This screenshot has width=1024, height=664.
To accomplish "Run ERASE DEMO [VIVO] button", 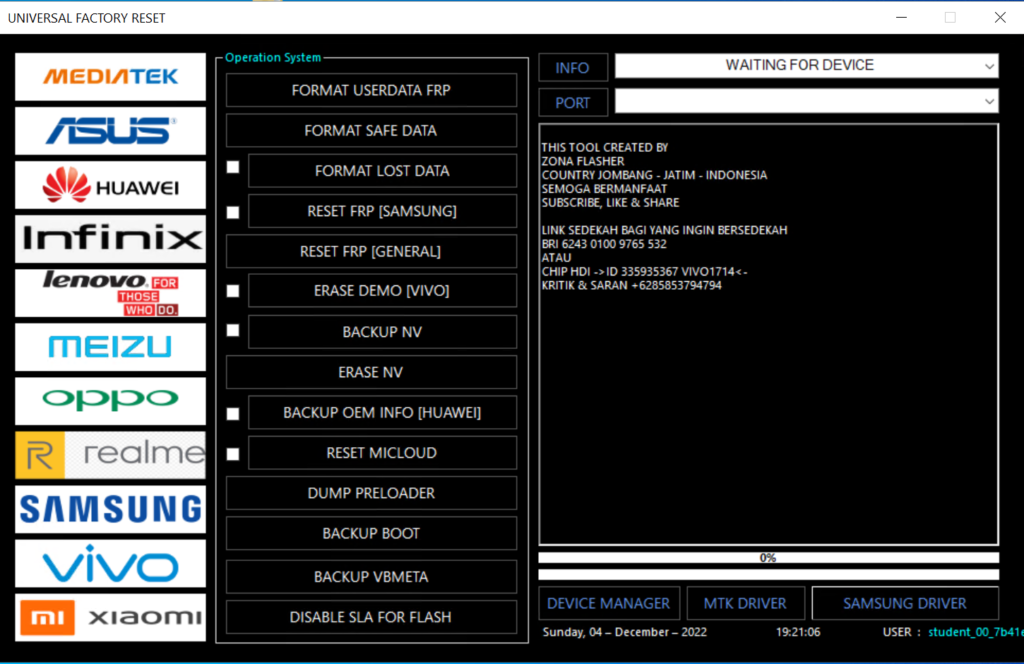I will pyautogui.click(x=382, y=291).
